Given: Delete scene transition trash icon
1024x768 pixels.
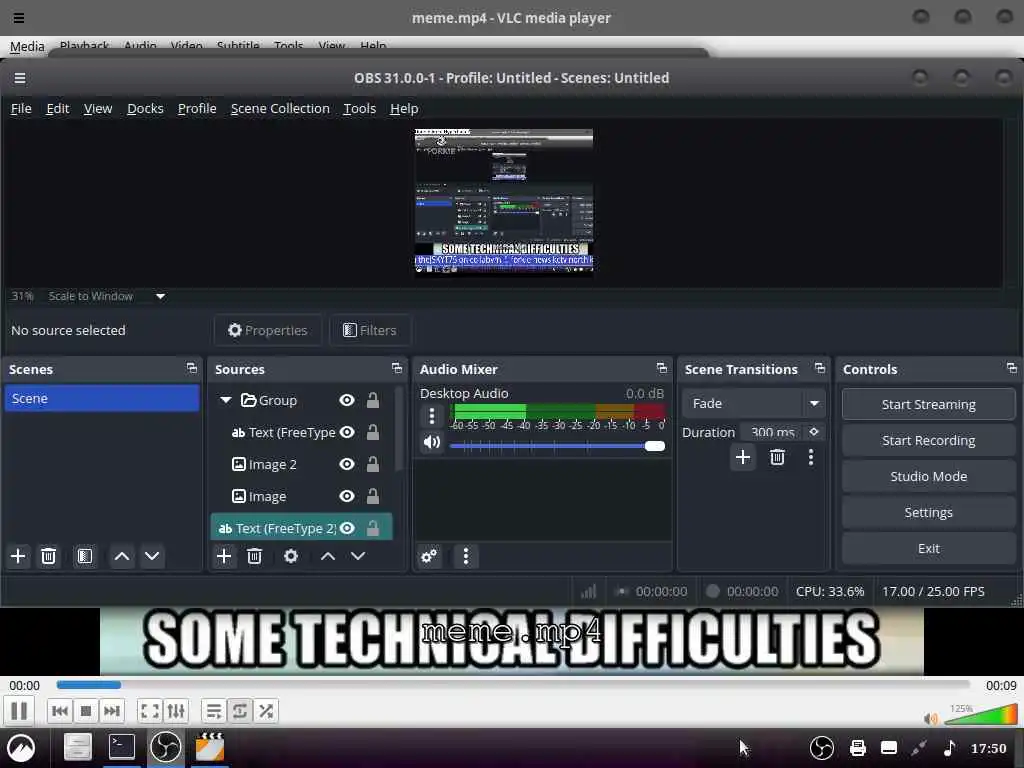Looking at the screenshot, I should pos(777,457).
